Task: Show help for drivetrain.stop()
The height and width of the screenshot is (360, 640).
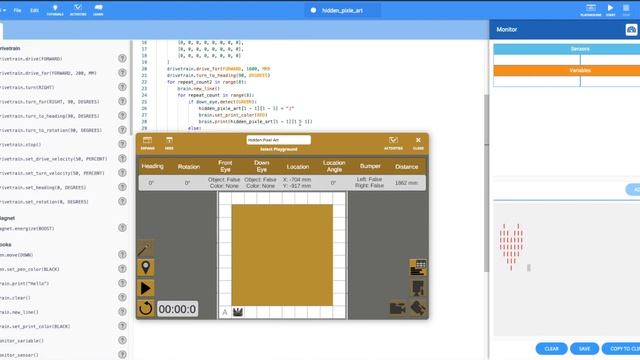Action: [122, 144]
